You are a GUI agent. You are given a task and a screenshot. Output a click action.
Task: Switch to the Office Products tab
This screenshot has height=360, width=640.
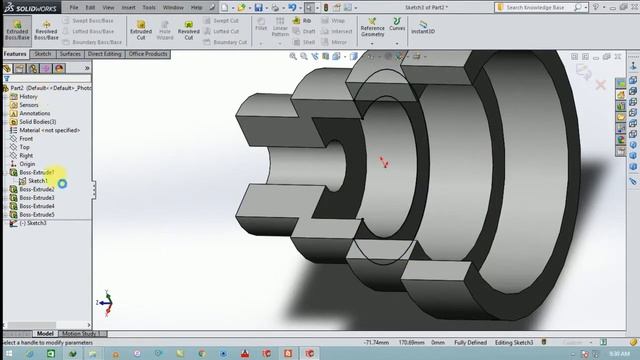[148, 54]
